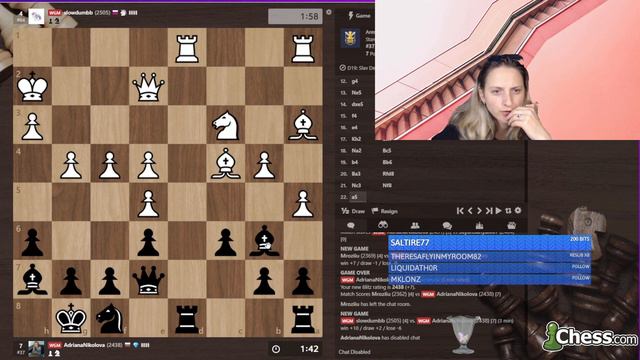Viewport: 640px width, 360px height.
Task: Flip the board orientation
Action: point(508,211)
